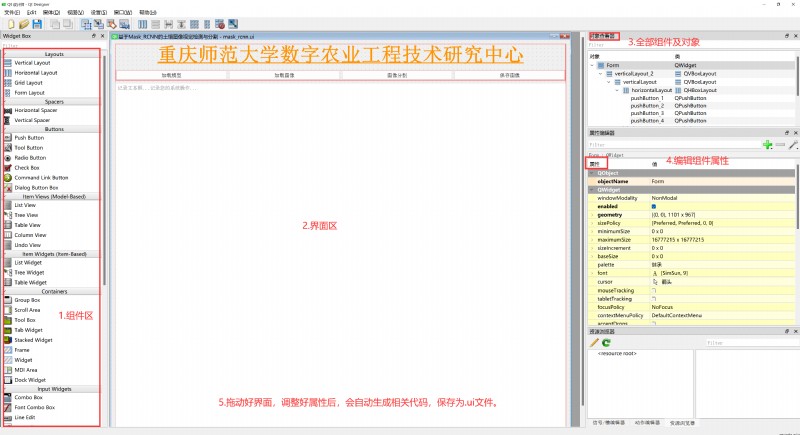Click the pencil edit resources icon
The height and width of the screenshot is (435, 800).
594,343
